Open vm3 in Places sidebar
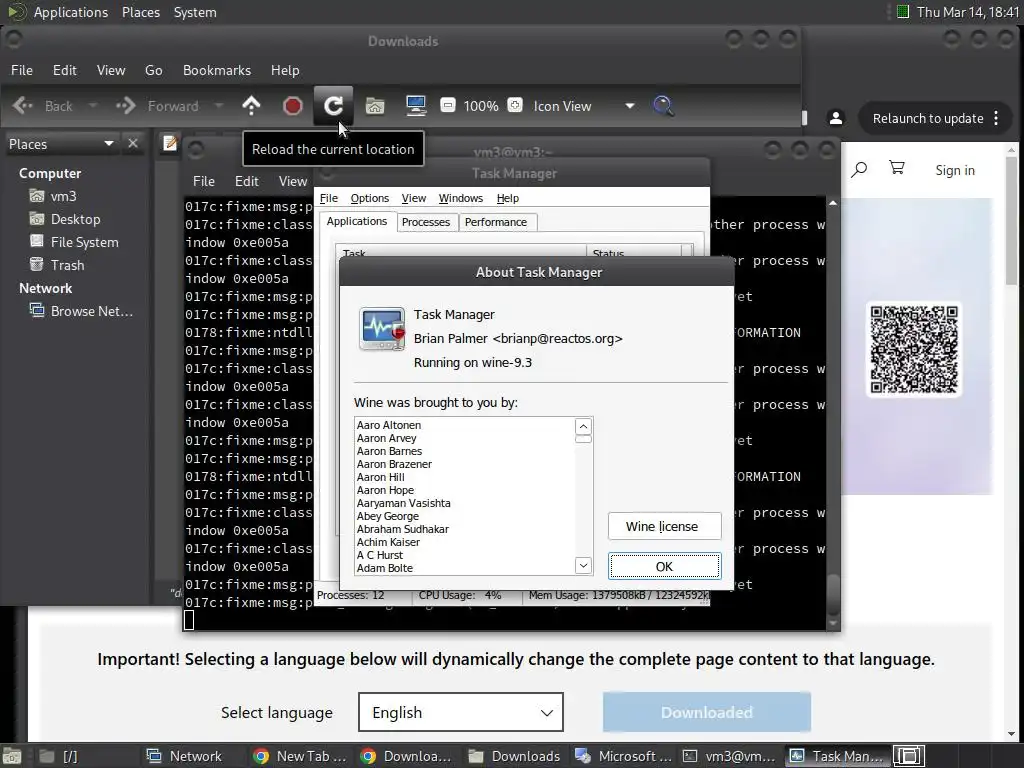The height and width of the screenshot is (768, 1024). coord(63,196)
